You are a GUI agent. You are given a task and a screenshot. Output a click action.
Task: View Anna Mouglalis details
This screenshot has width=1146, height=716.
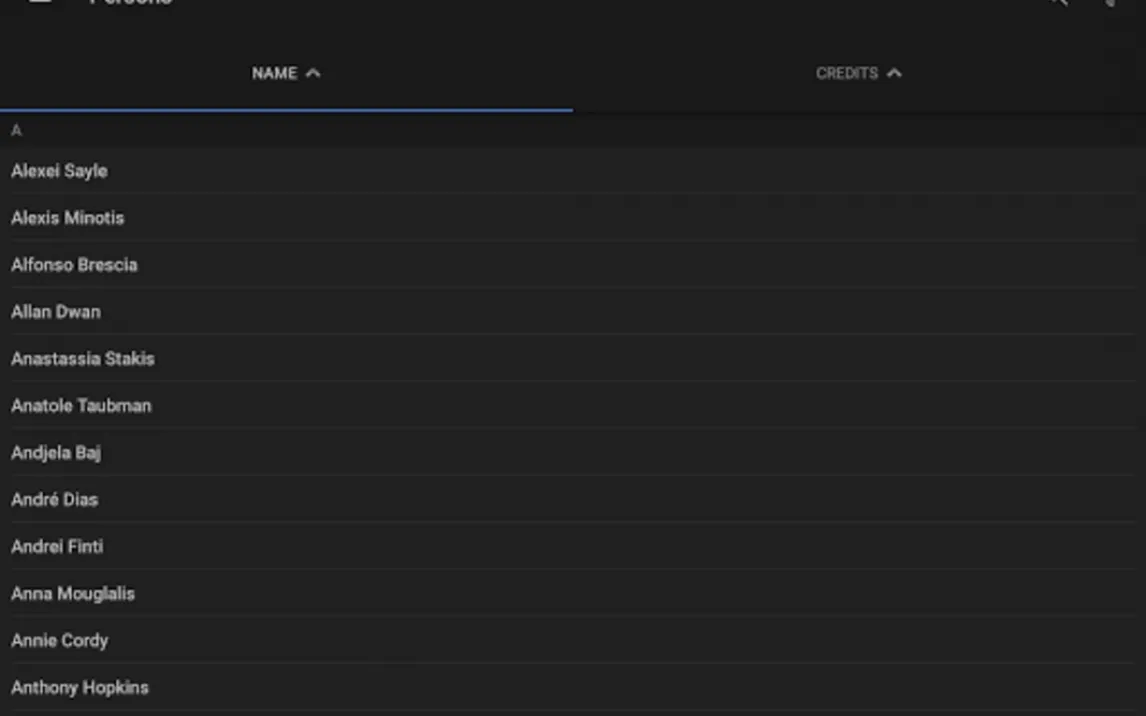click(73, 594)
